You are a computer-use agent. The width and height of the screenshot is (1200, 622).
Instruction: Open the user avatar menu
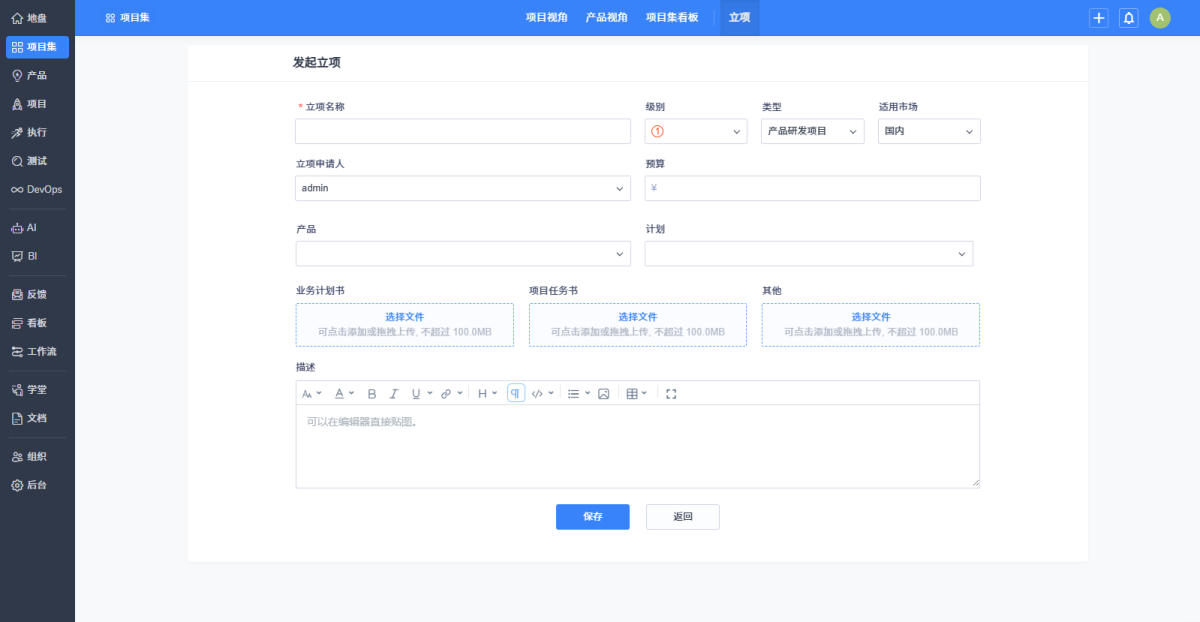click(1160, 18)
